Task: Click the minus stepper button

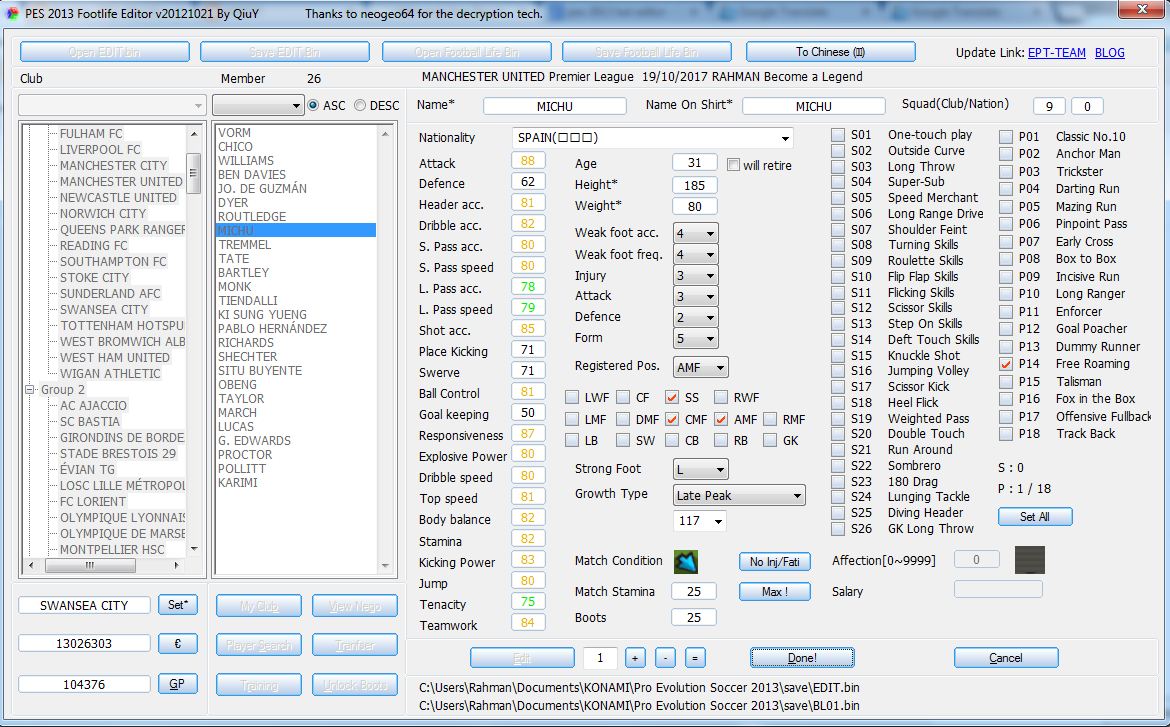Action: [x=665, y=658]
